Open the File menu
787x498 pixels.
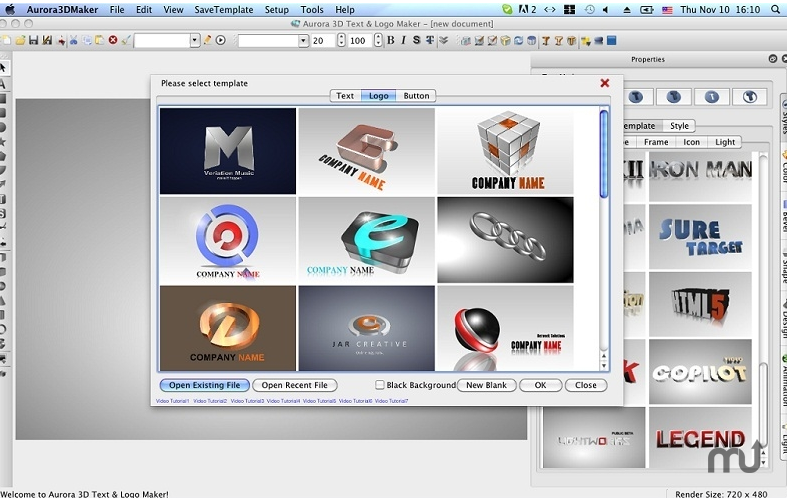point(117,10)
